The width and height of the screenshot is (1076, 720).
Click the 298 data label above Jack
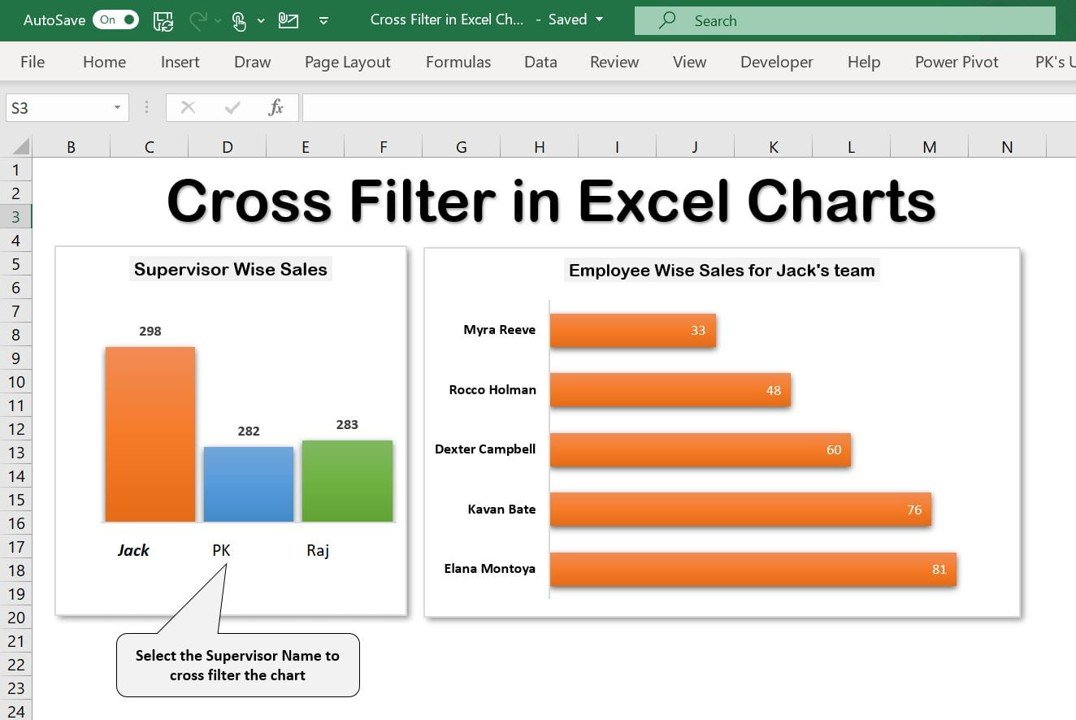[150, 331]
